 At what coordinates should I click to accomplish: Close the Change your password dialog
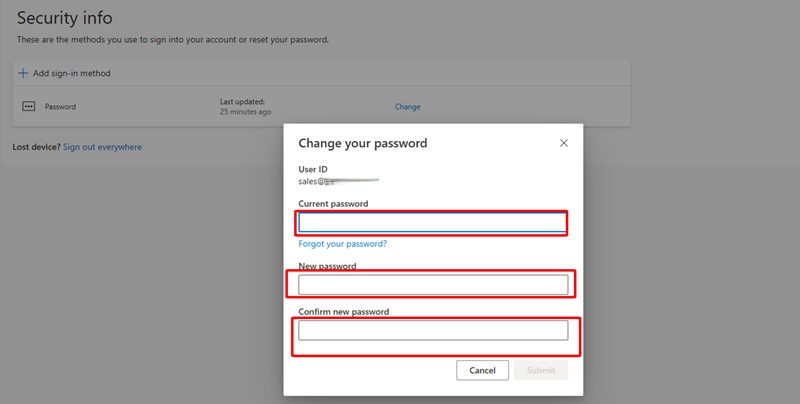click(x=564, y=143)
